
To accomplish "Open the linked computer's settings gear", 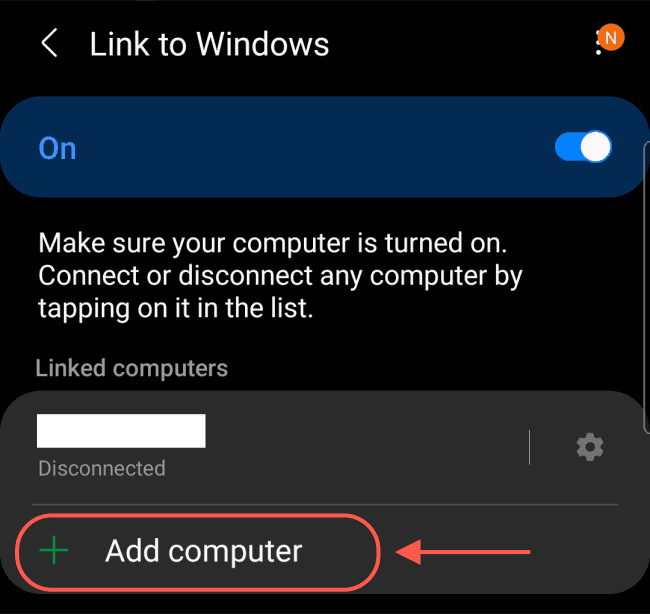I will [590, 447].
